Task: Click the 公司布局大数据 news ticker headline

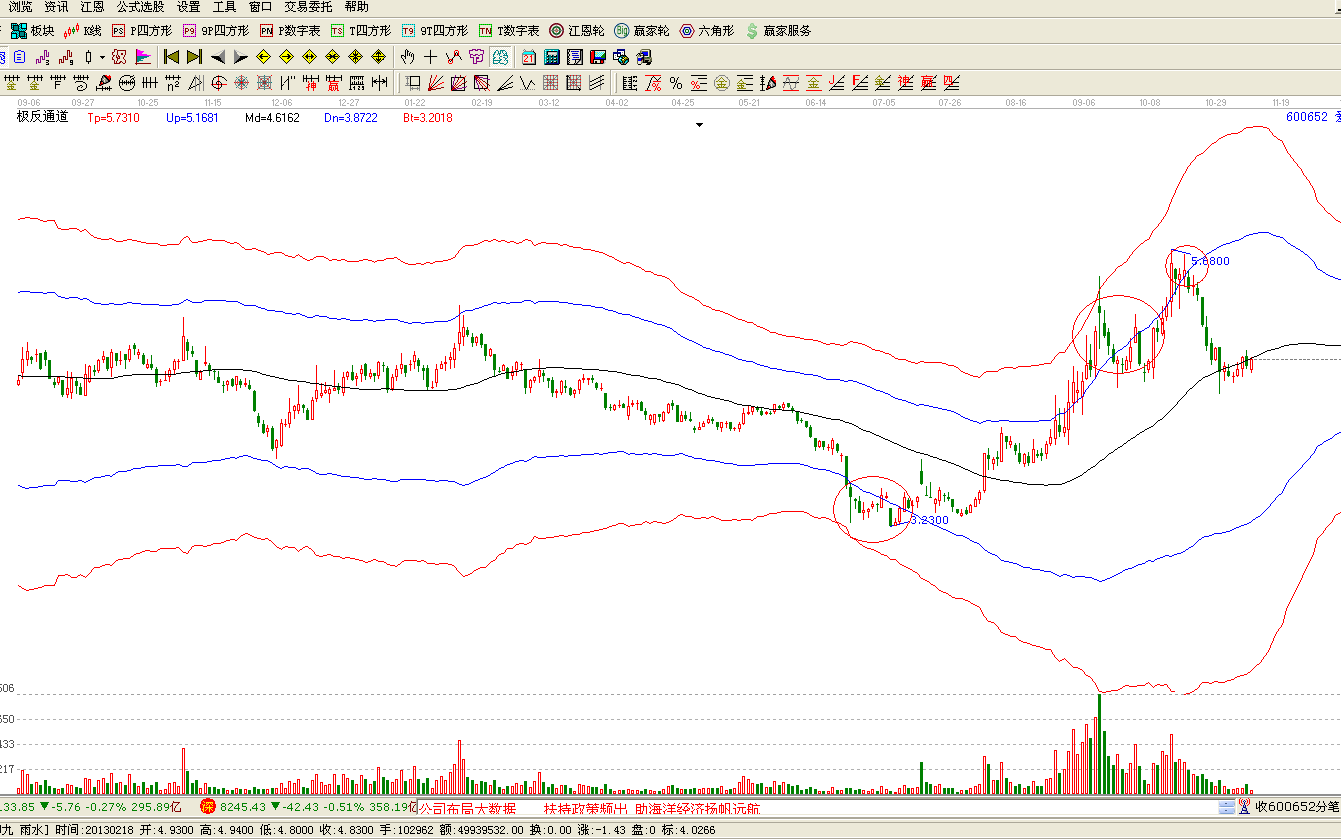Action: tap(467, 808)
